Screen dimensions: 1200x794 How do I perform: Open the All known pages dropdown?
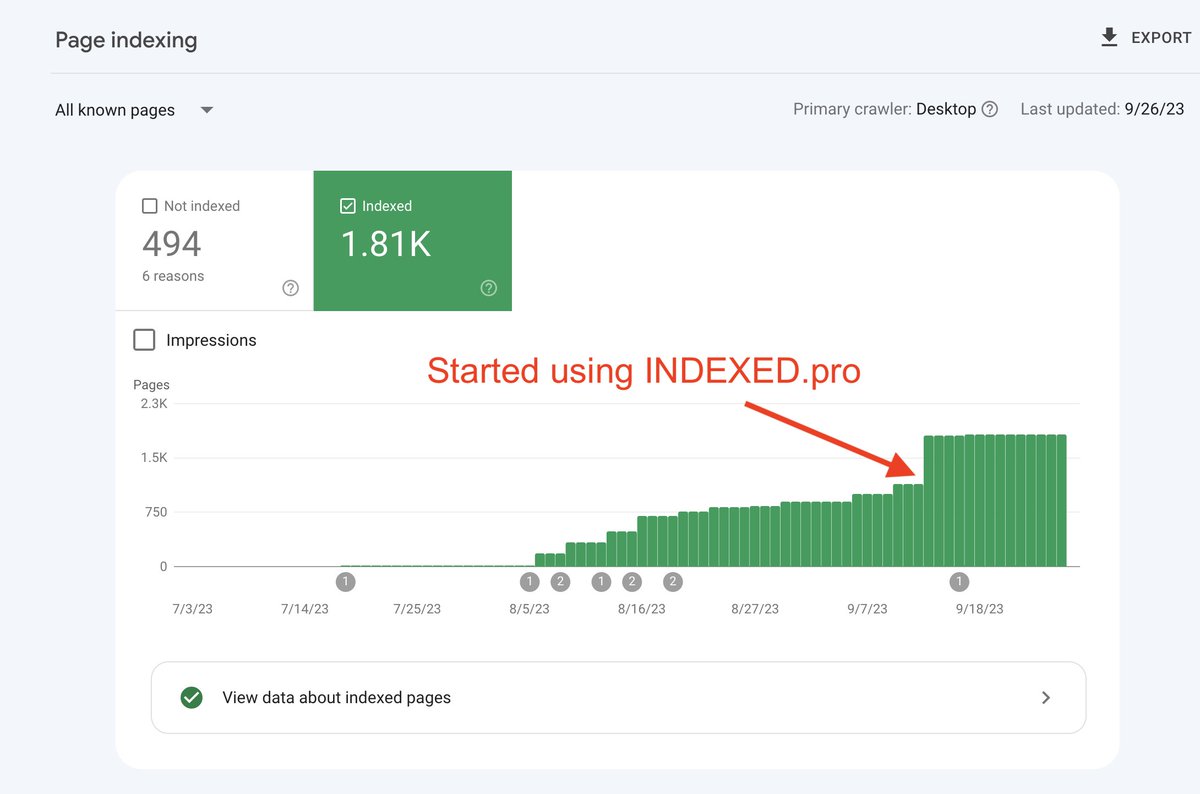point(135,110)
